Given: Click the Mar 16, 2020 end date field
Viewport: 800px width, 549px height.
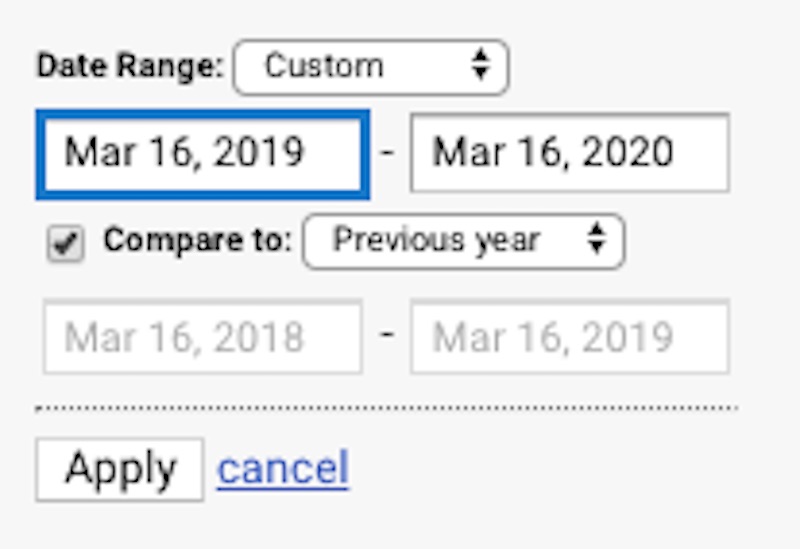Looking at the screenshot, I should coord(569,153).
